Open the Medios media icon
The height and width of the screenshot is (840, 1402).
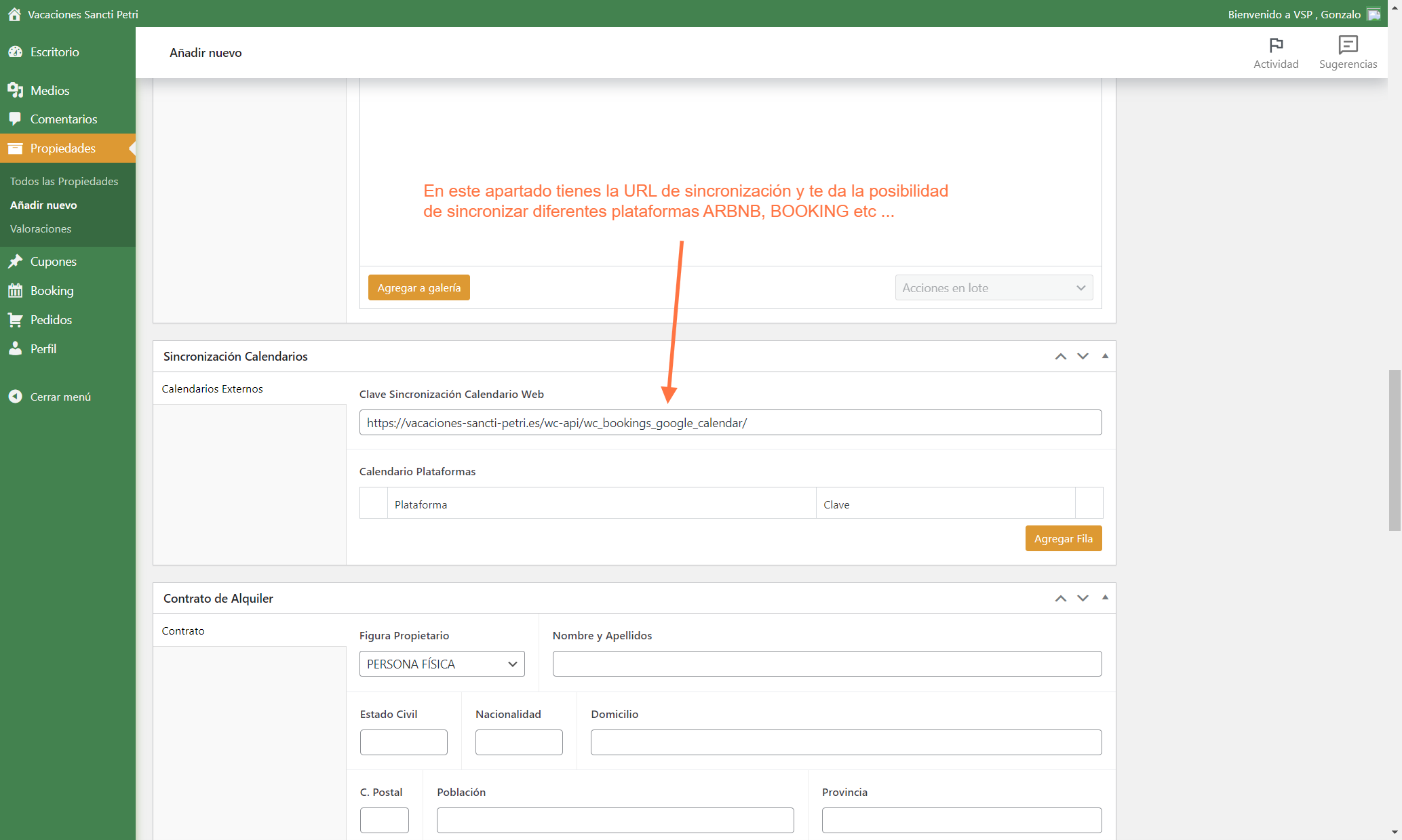point(16,90)
